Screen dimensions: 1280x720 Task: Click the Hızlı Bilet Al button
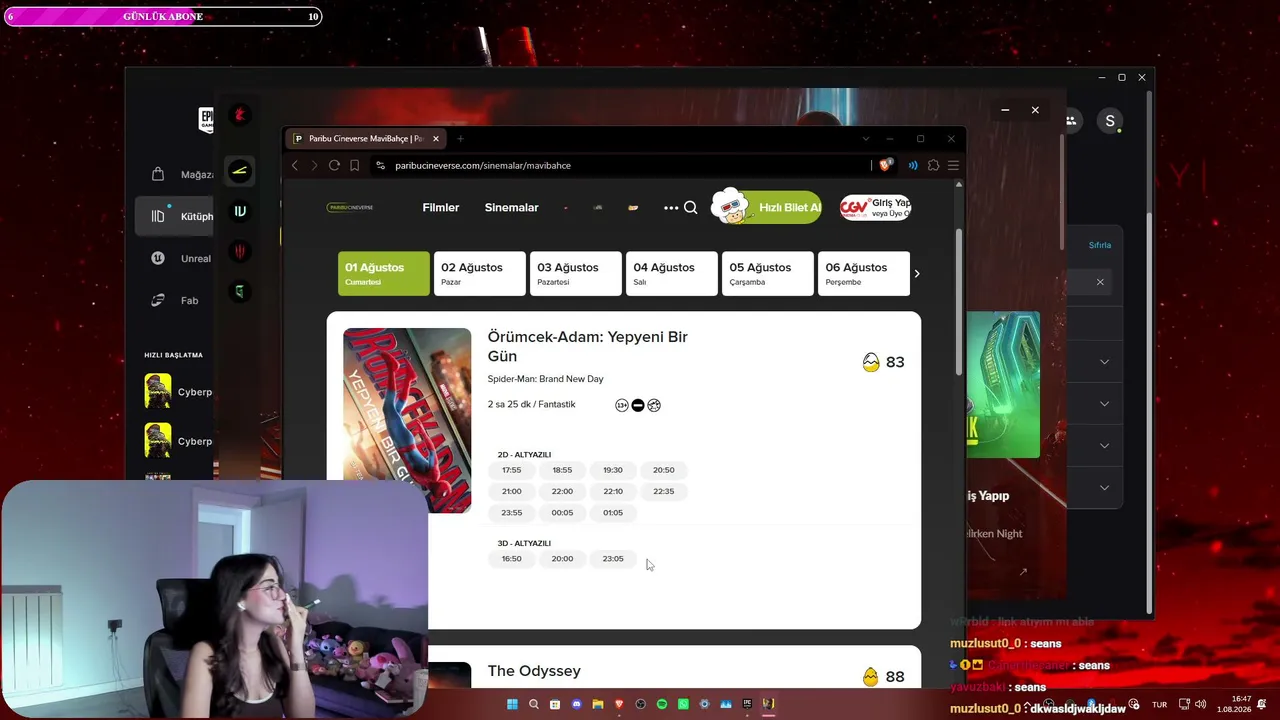coord(767,207)
